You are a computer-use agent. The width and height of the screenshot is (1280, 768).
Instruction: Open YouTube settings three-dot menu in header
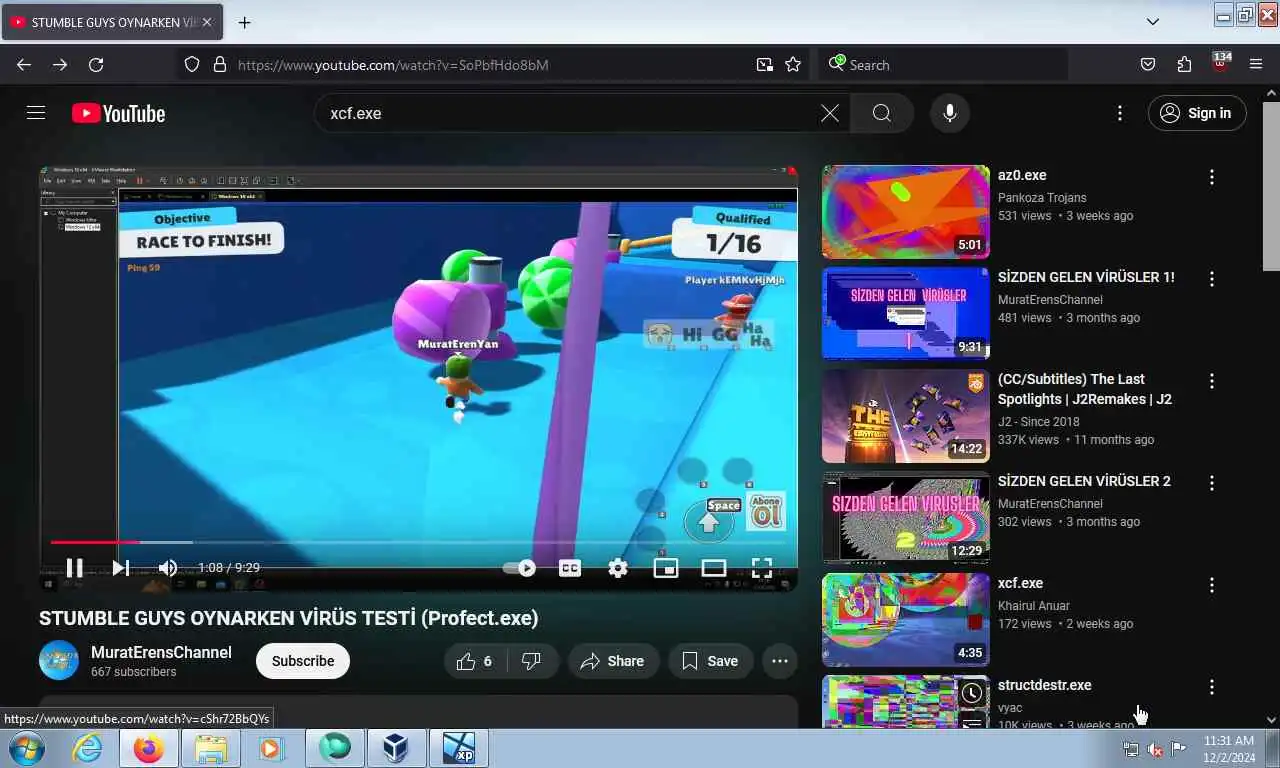[x=1120, y=113]
